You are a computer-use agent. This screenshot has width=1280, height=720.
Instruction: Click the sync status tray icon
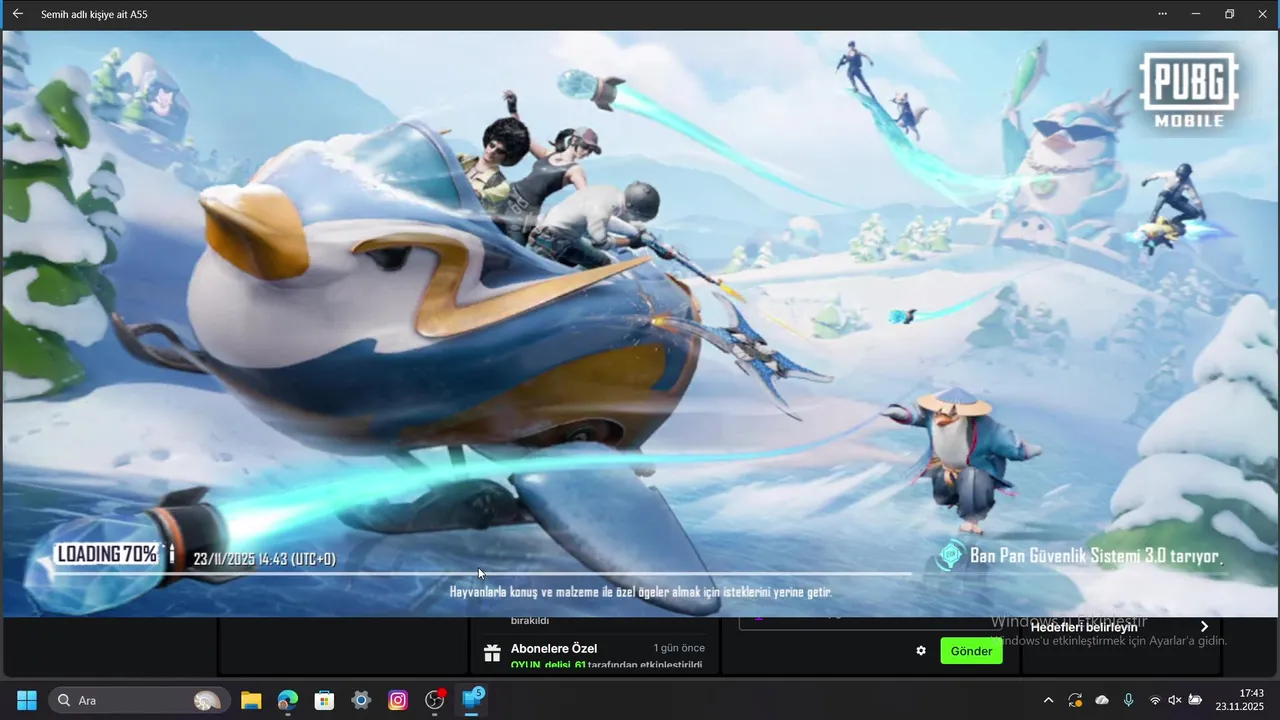[x=1075, y=700]
